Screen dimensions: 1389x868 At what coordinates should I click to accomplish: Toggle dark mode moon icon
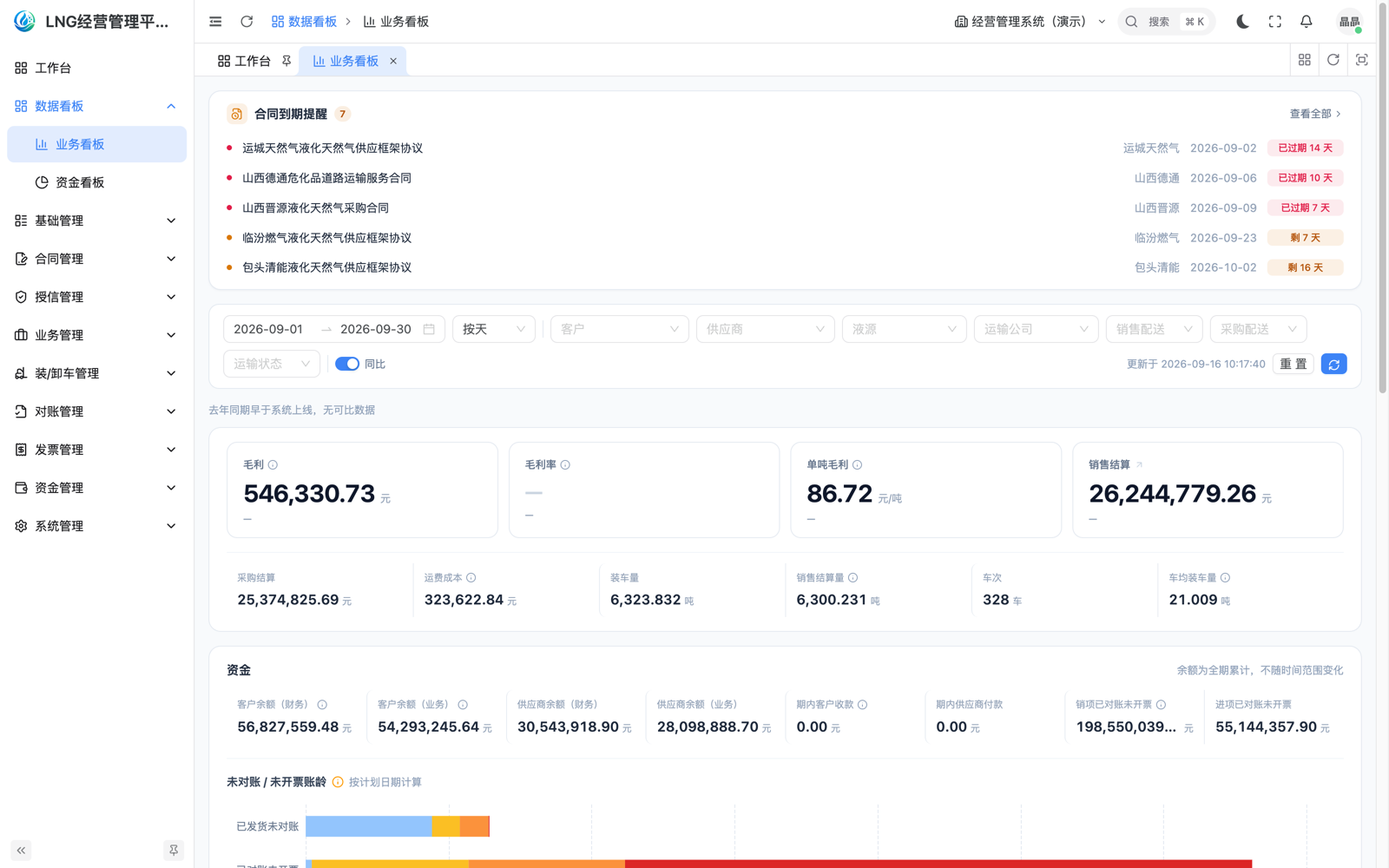[1242, 22]
